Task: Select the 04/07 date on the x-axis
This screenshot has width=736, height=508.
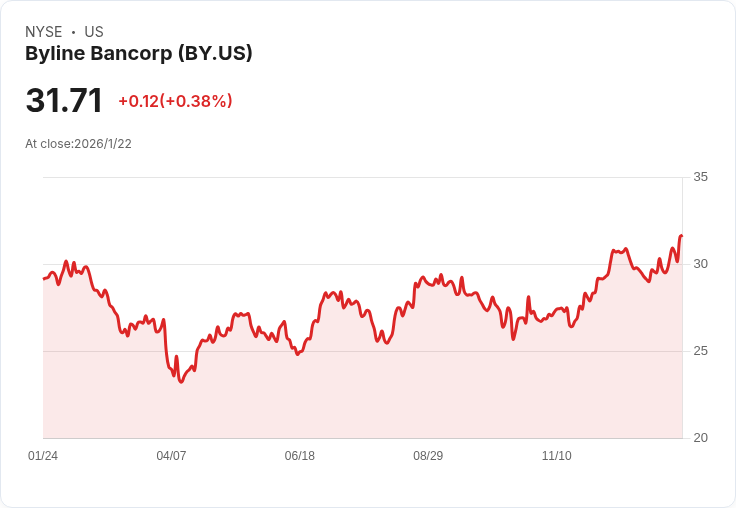Action: point(171,456)
